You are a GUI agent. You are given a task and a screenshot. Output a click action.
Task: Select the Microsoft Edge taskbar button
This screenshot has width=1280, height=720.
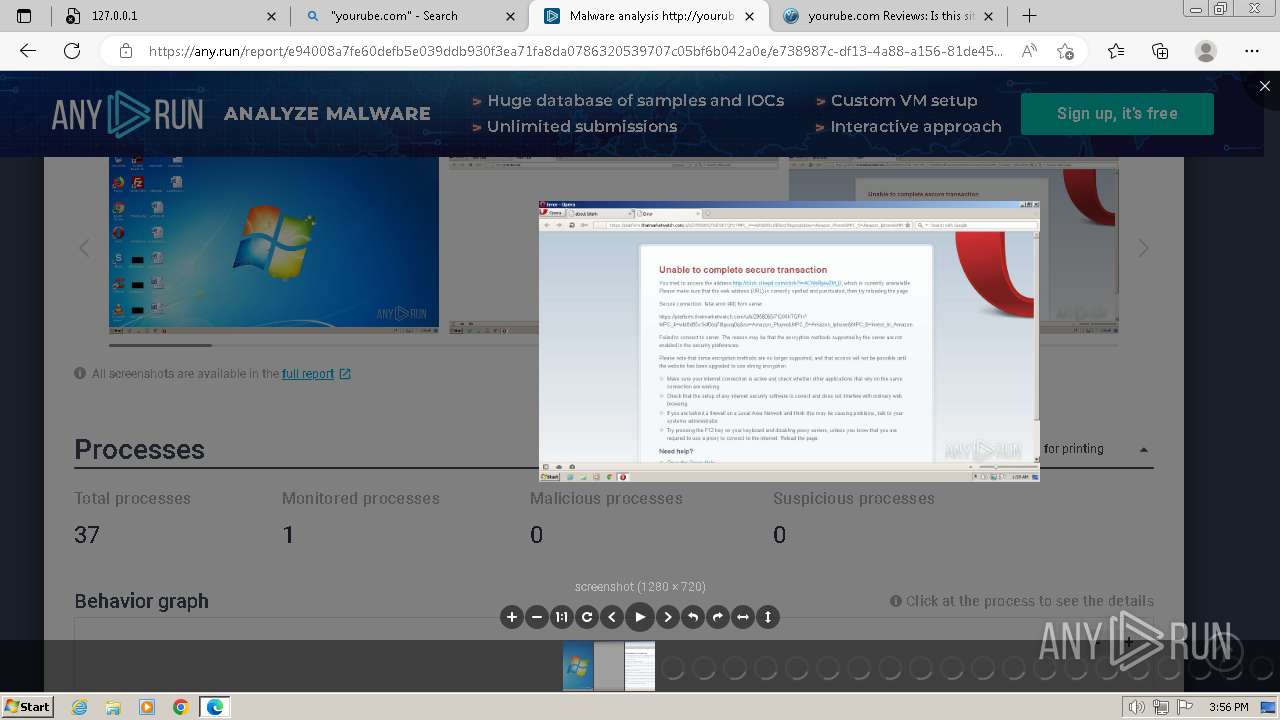pyautogui.click(x=215, y=707)
